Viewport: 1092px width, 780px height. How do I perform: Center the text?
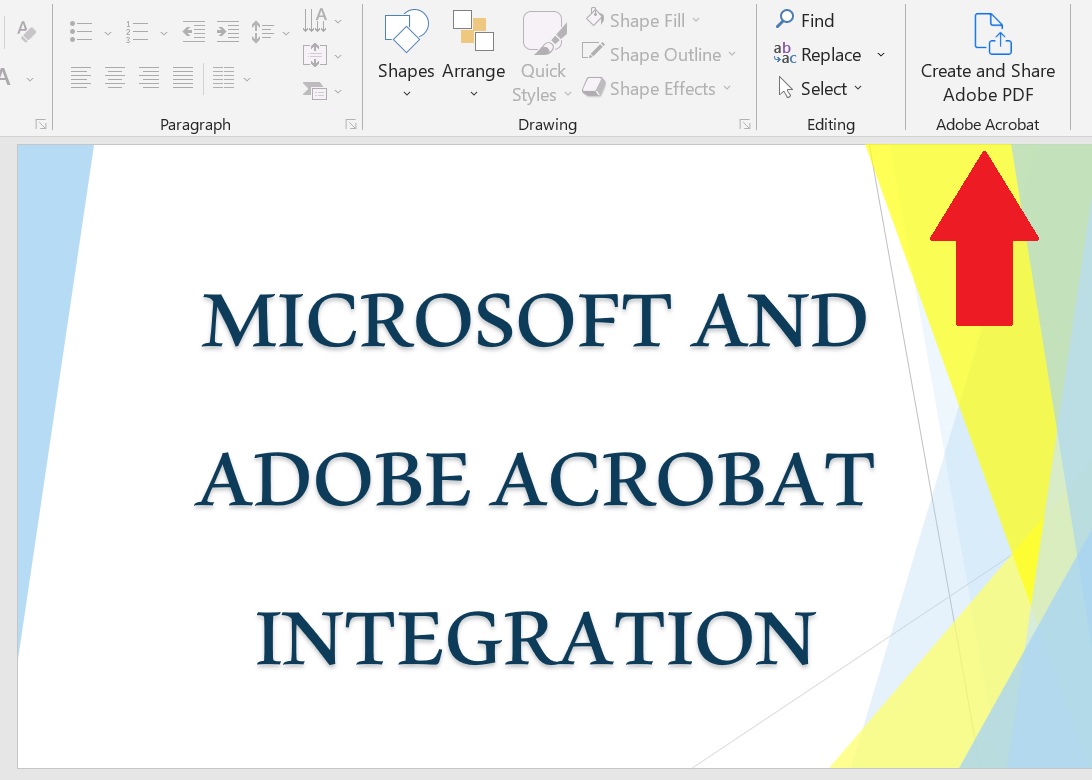[115, 77]
